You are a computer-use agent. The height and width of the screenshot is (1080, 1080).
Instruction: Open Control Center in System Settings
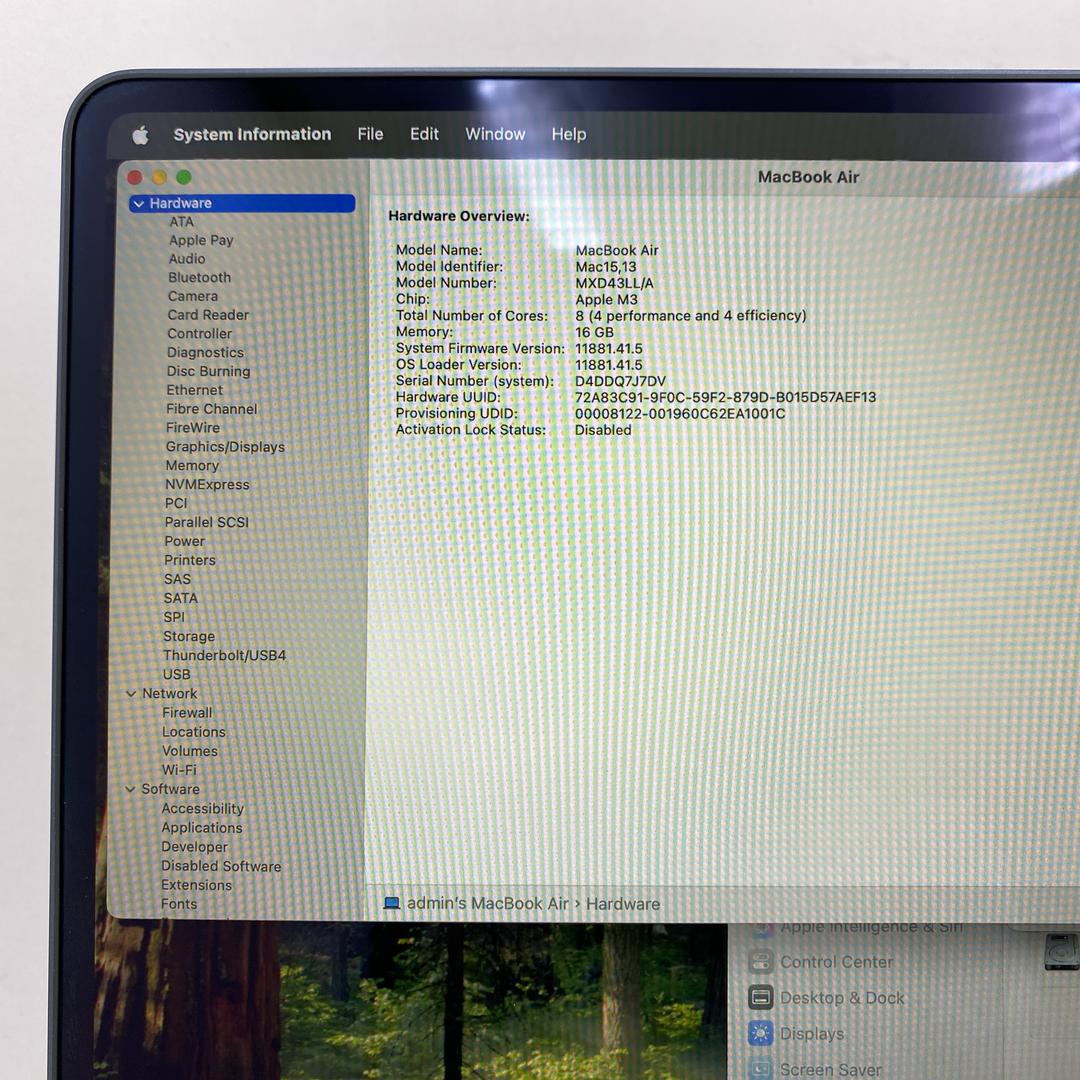[836, 962]
